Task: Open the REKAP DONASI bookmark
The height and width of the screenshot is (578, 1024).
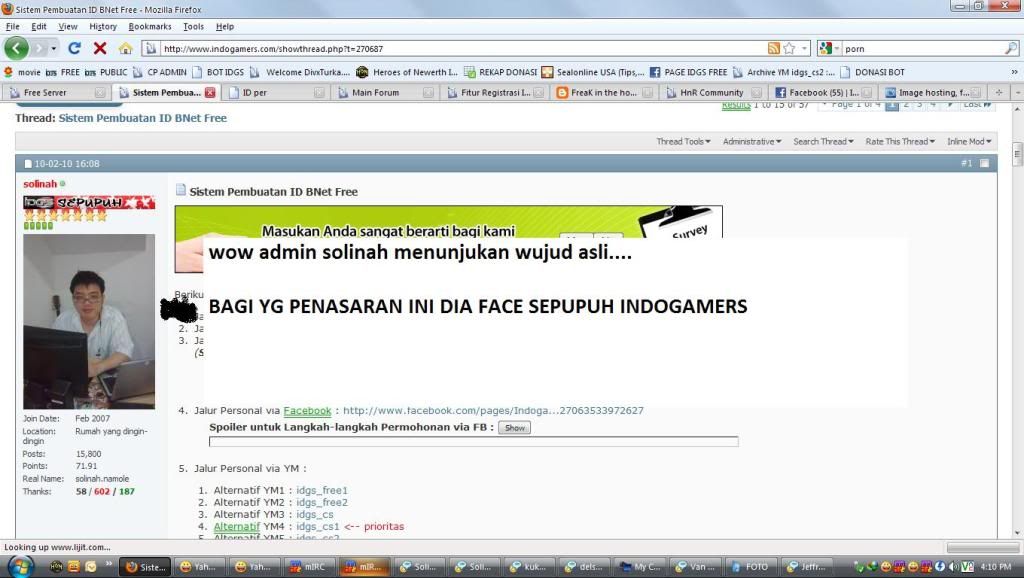Action: pos(500,72)
